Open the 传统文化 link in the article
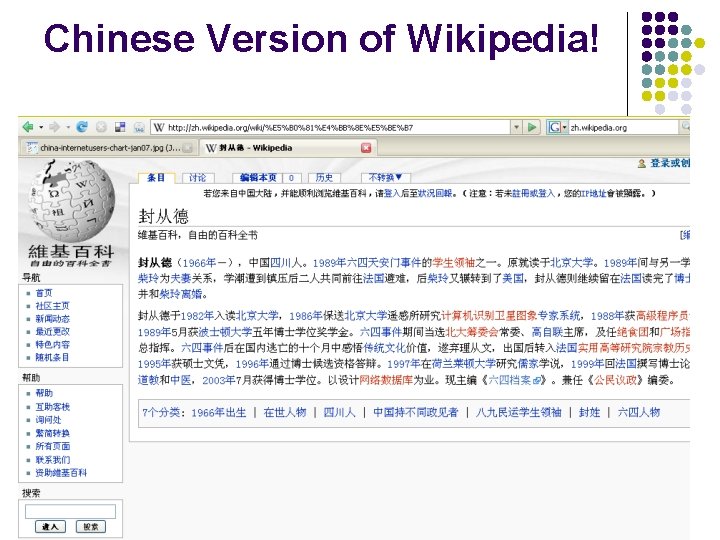Viewport: 720px width, 540px height. click(384, 348)
